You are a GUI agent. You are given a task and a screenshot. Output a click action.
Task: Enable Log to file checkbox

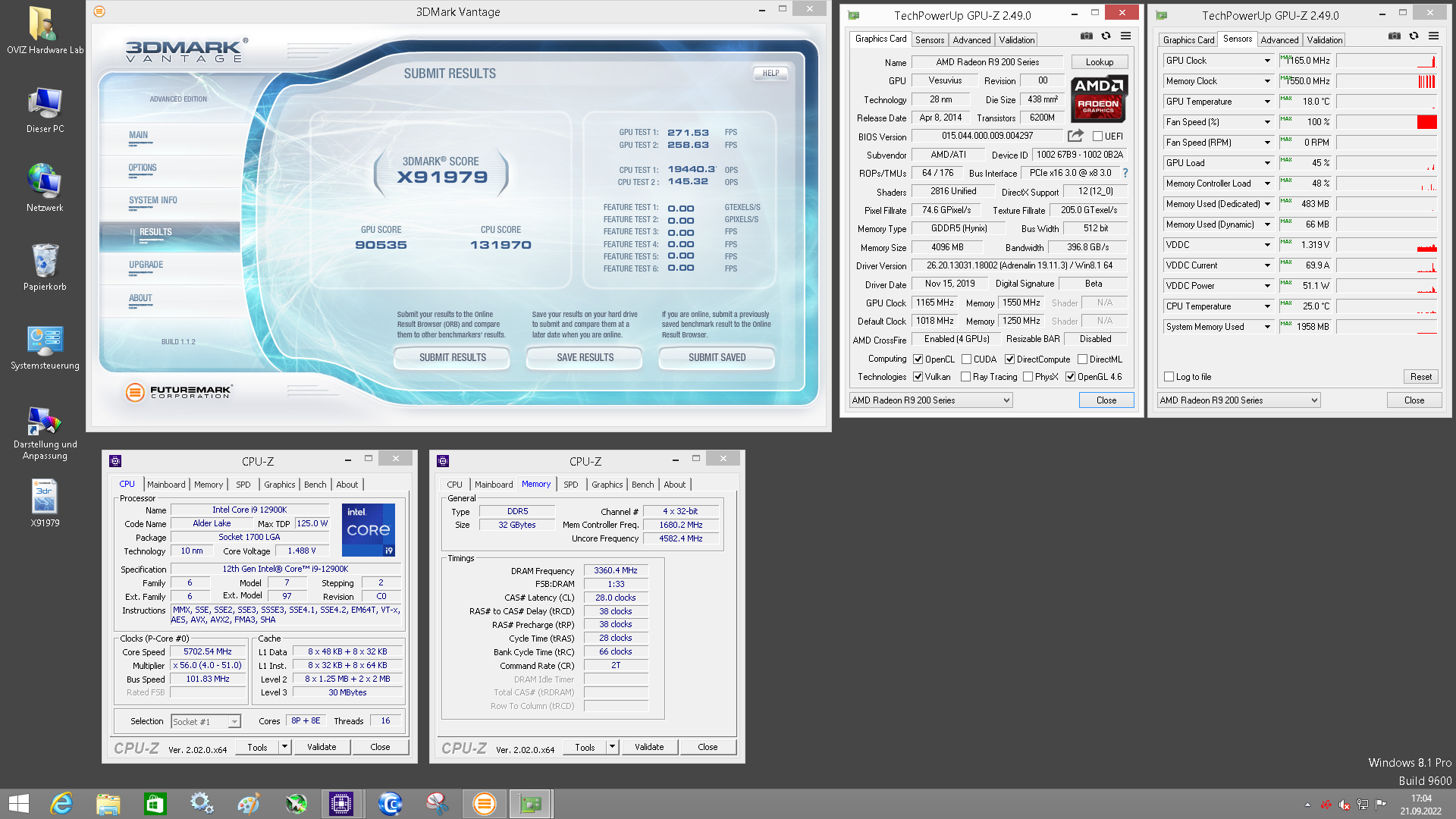point(1169,377)
